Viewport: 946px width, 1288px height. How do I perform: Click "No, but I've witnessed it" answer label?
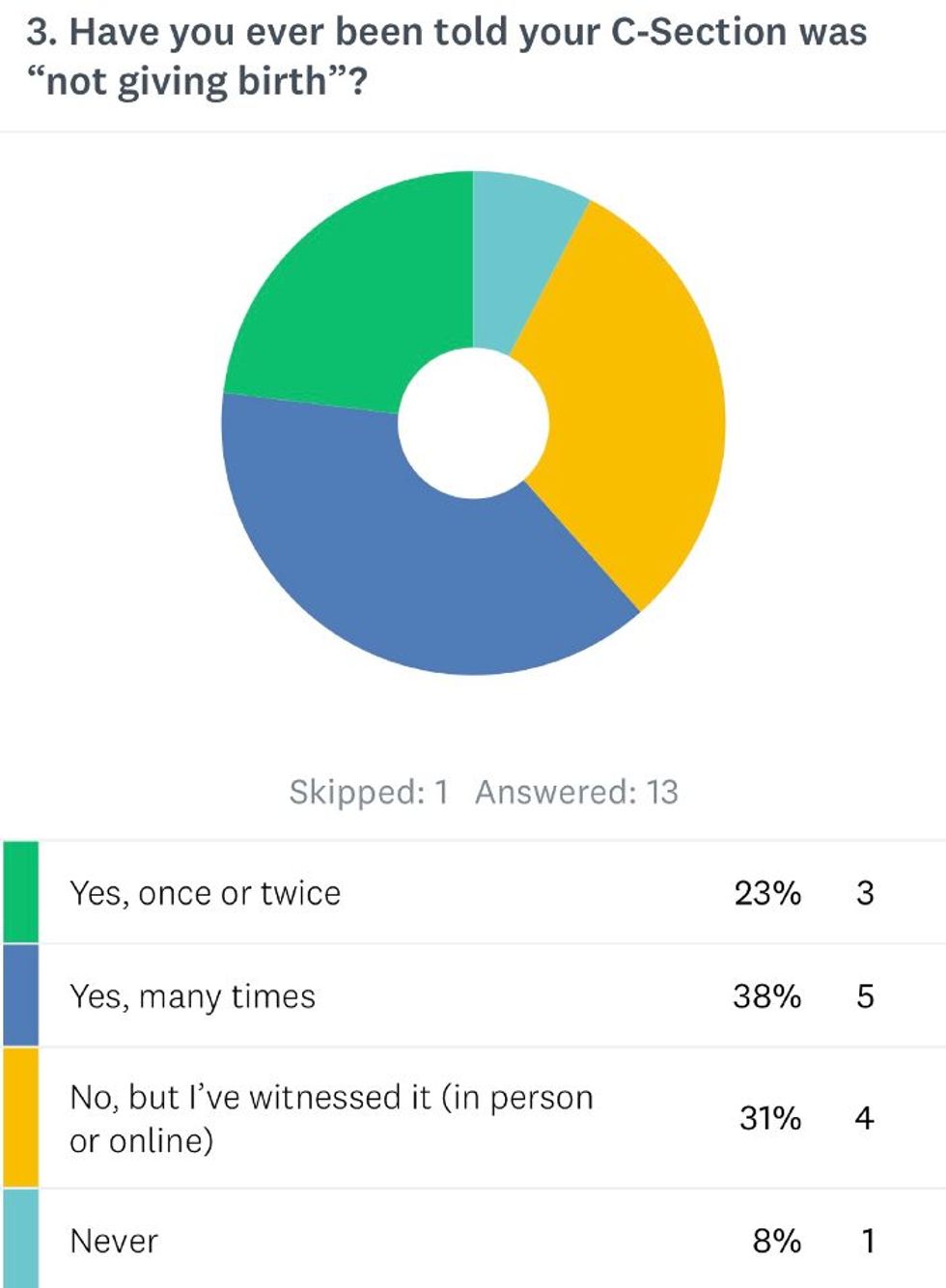[x=331, y=1118]
